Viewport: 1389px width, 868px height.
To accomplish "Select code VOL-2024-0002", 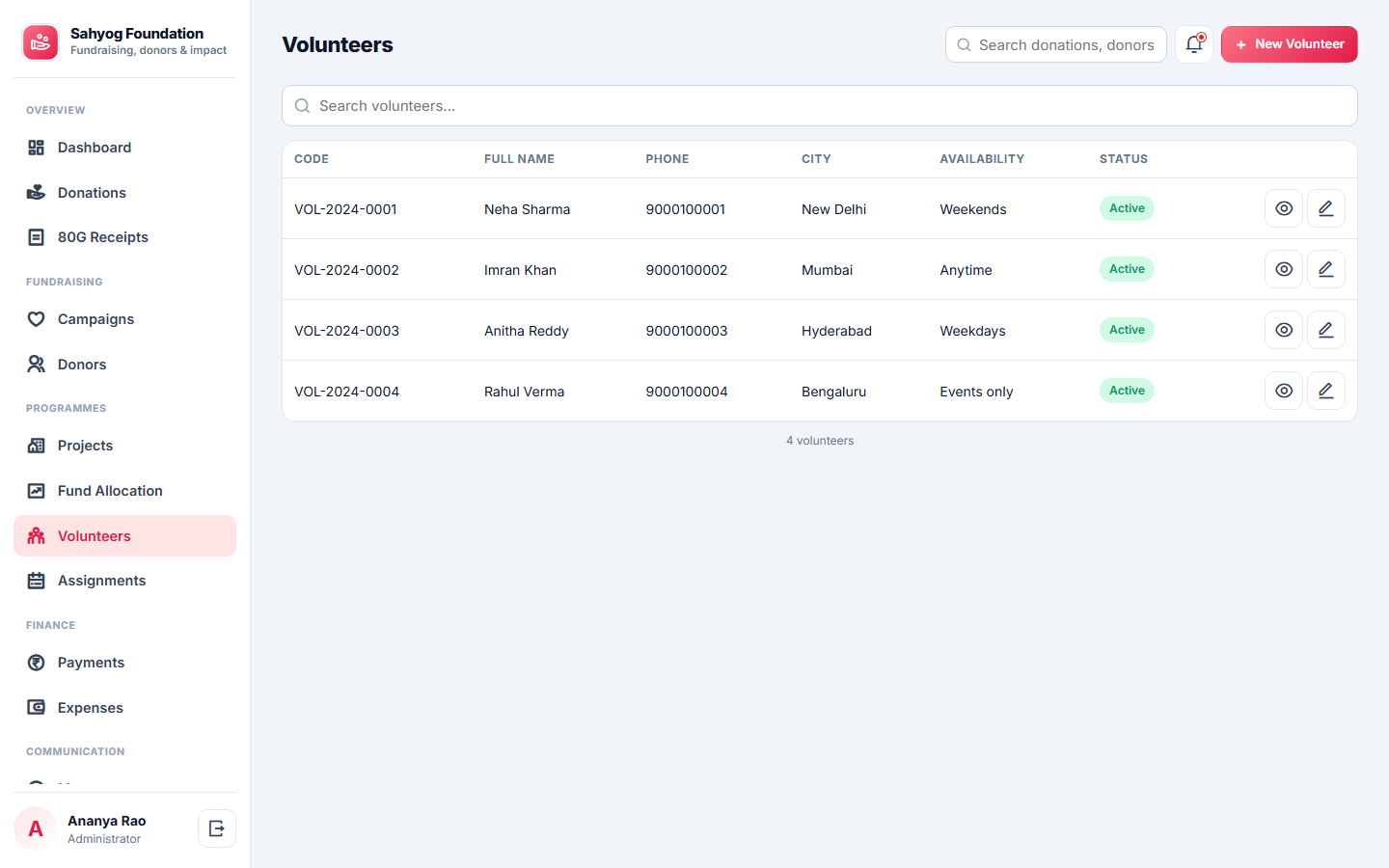I will (346, 270).
